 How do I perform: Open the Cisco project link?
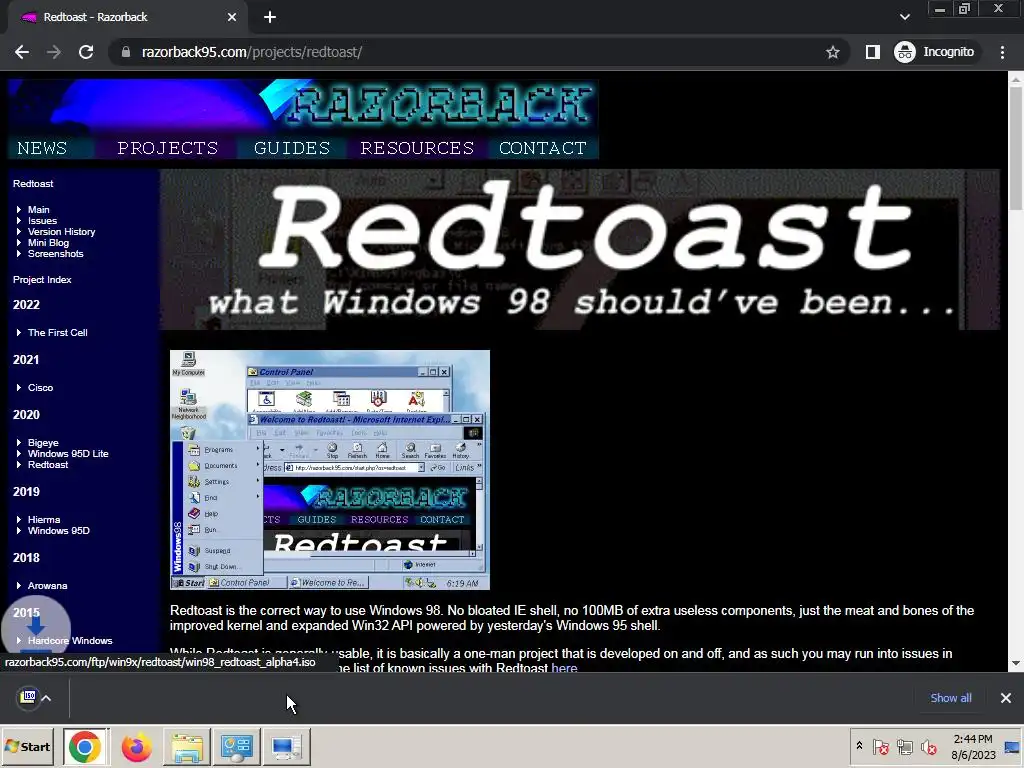tap(40, 388)
